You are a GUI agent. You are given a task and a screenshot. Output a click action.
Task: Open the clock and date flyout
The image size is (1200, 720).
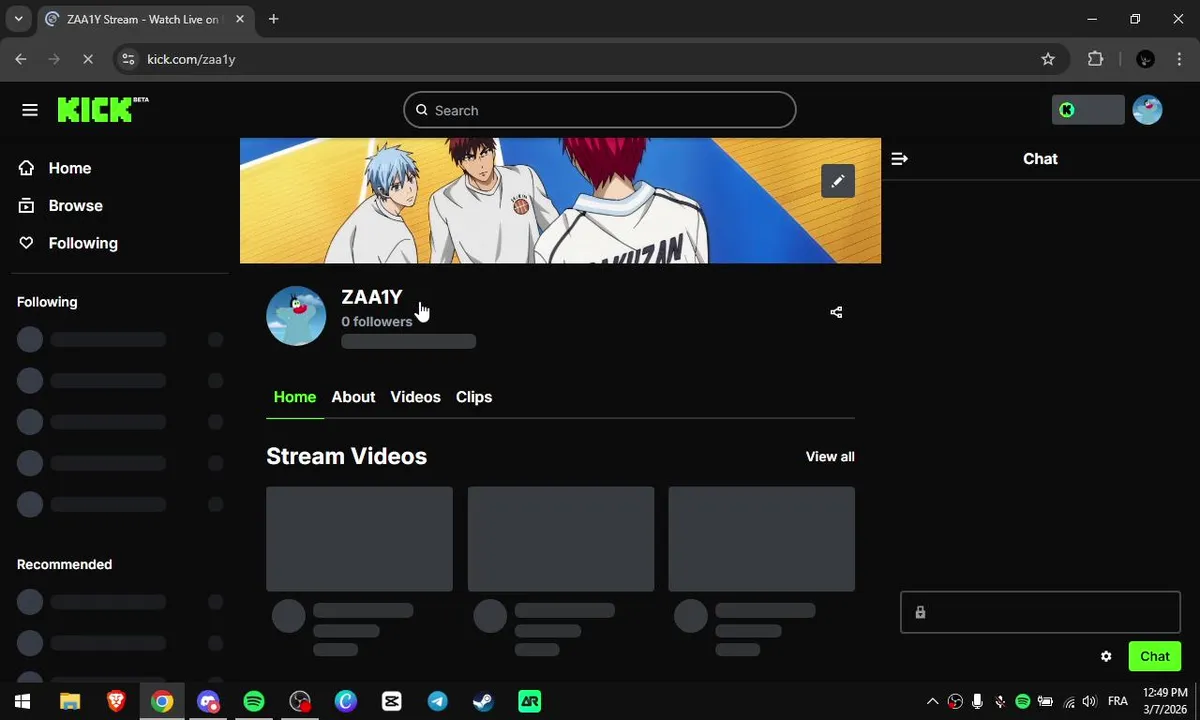pyautogui.click(x=1165, y=701)
